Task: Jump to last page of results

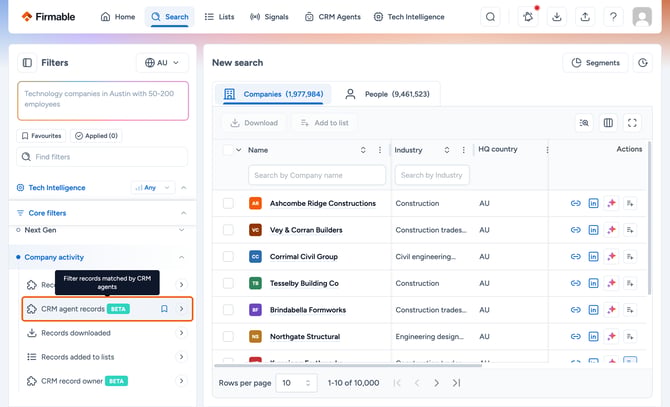Action: pyautogui.click(x=456, y=383)
